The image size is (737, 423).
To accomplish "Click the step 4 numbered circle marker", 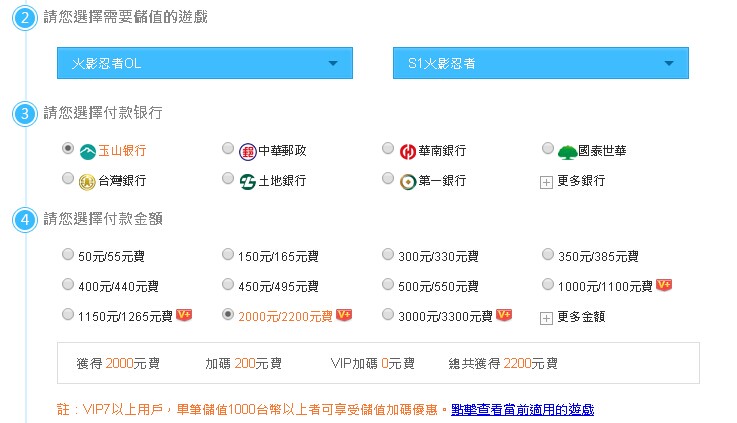I will click(25, 219).
